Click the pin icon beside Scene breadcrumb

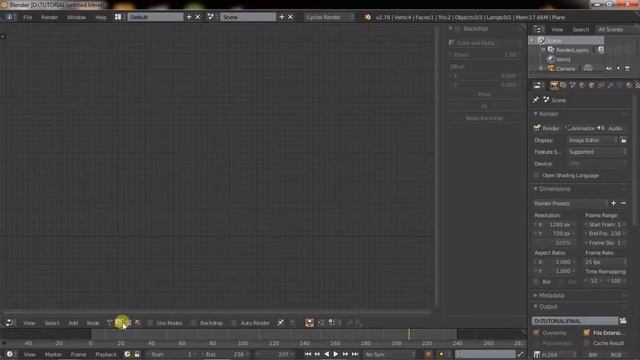click(536, 100)
